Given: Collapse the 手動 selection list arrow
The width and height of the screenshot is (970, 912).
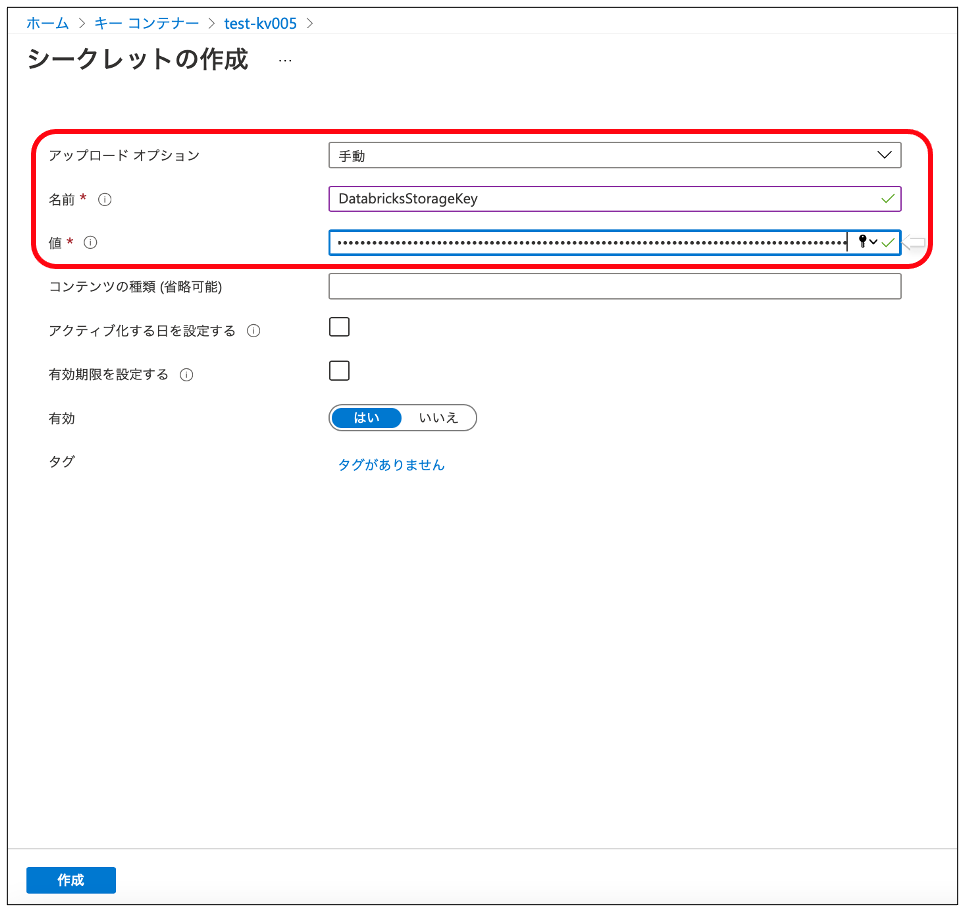Looking at the screenshot, I should click(x=884, y=155).
